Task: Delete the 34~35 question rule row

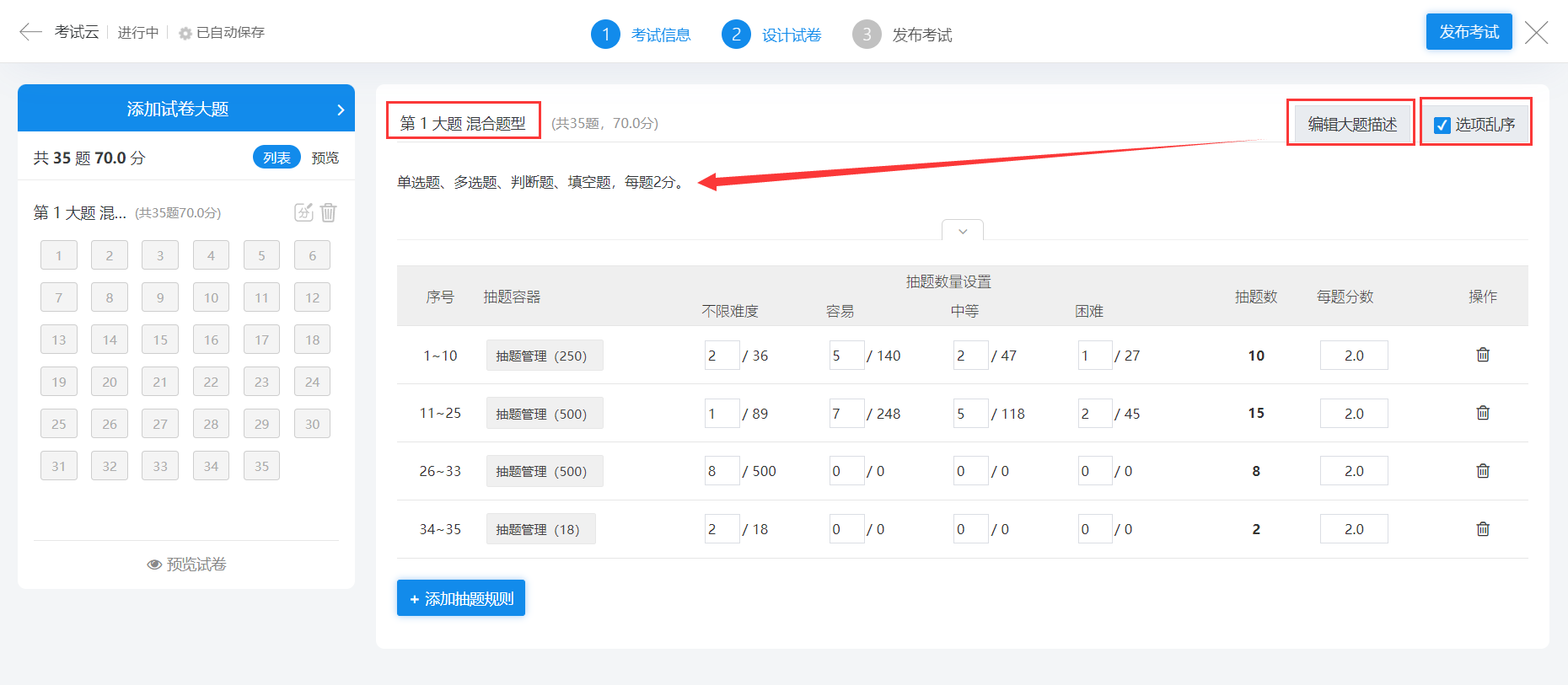Action: click(x=1483, y=529)
